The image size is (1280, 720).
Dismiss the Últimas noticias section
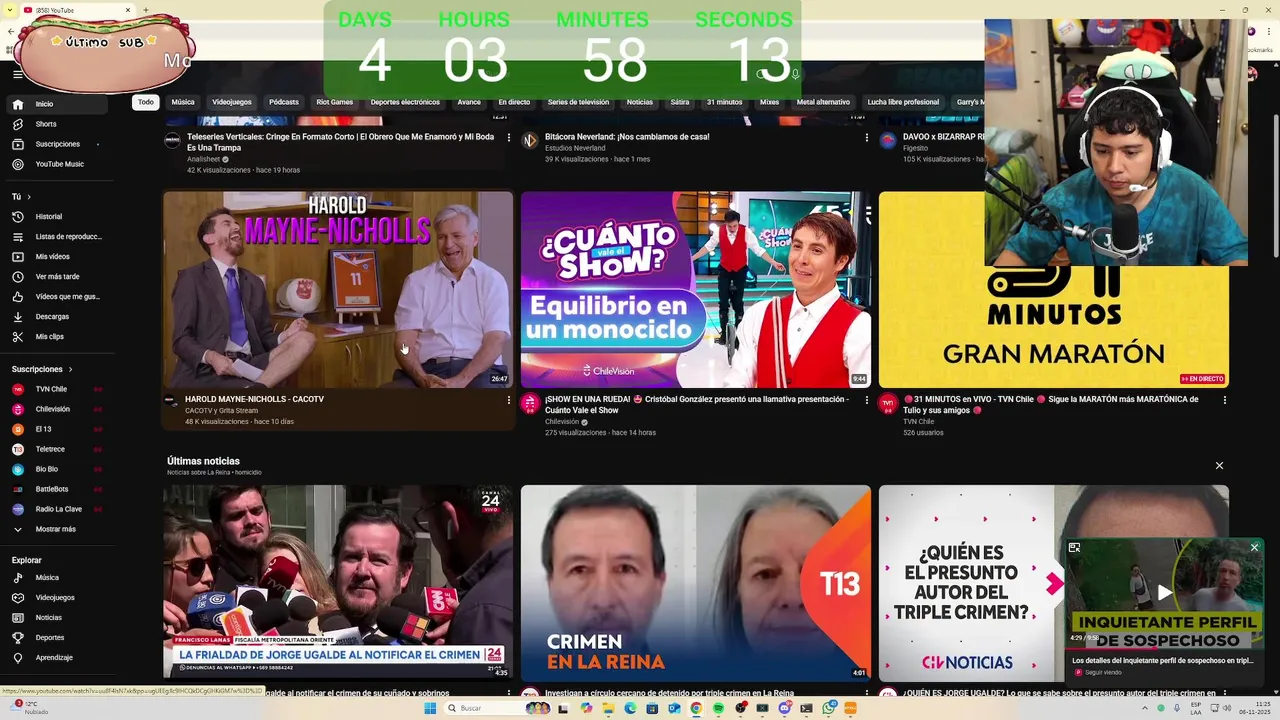tap(1219, 466)
